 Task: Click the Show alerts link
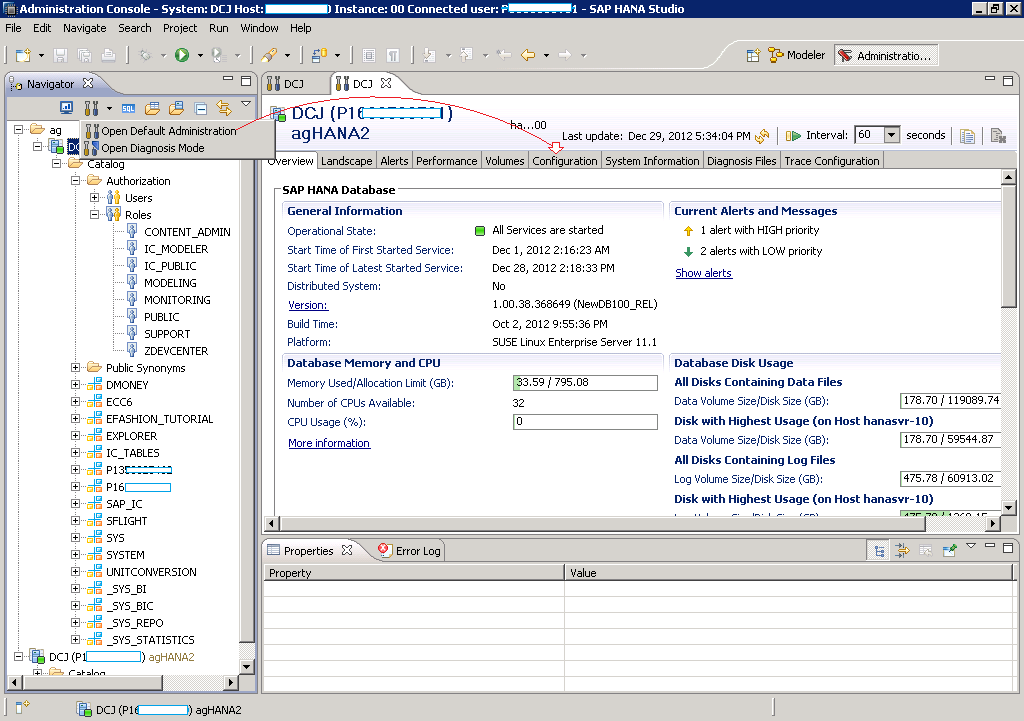[703, 273]
